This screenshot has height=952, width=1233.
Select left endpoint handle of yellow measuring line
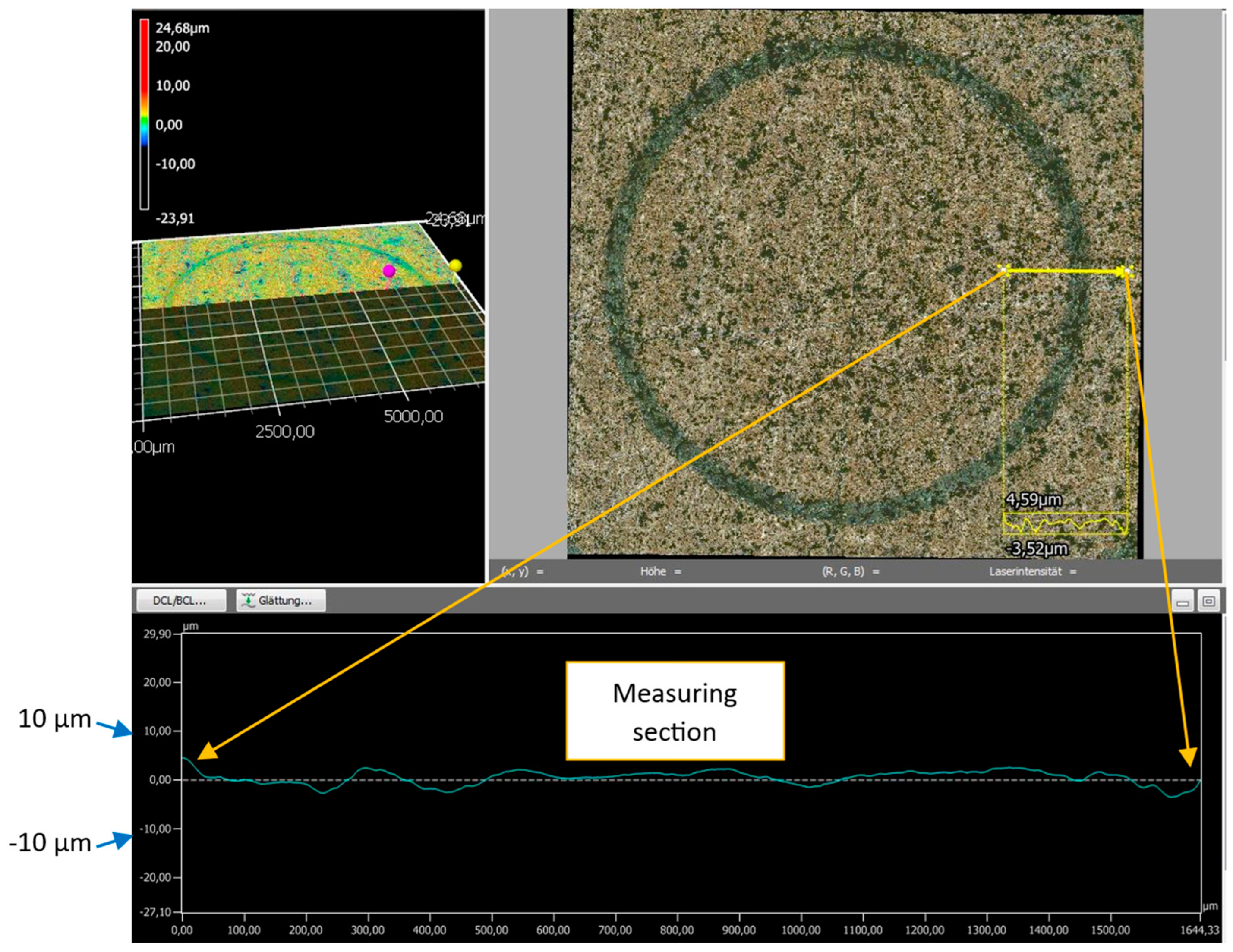tap(1004, 271)
